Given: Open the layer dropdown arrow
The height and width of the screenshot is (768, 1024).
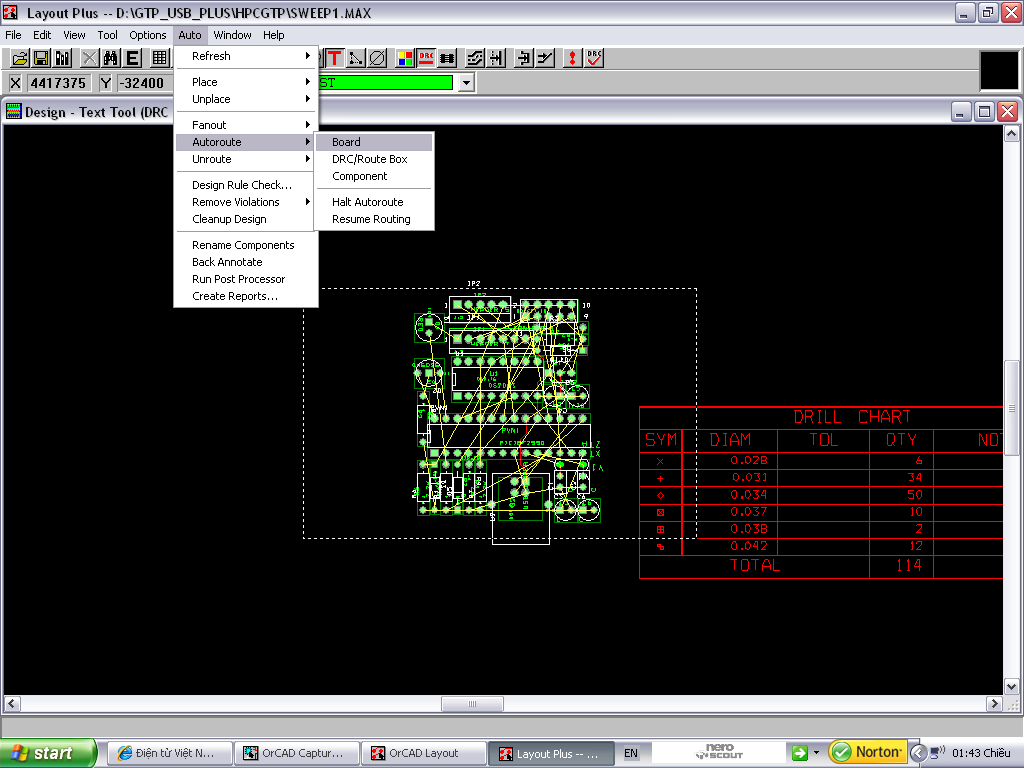Looking at the screenshot, I should 465,83.
